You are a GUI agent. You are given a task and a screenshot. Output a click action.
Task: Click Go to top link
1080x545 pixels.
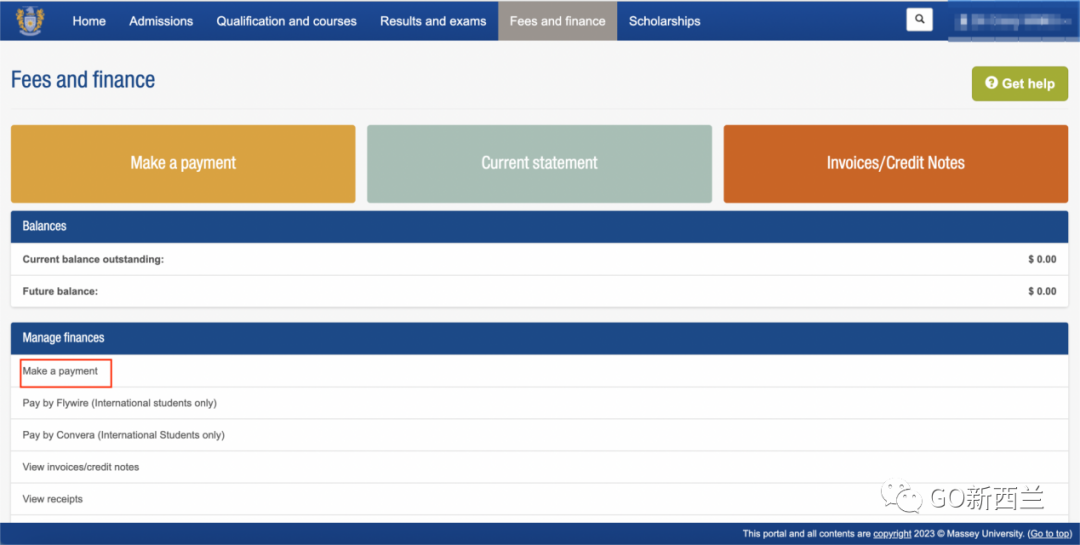1050,533
